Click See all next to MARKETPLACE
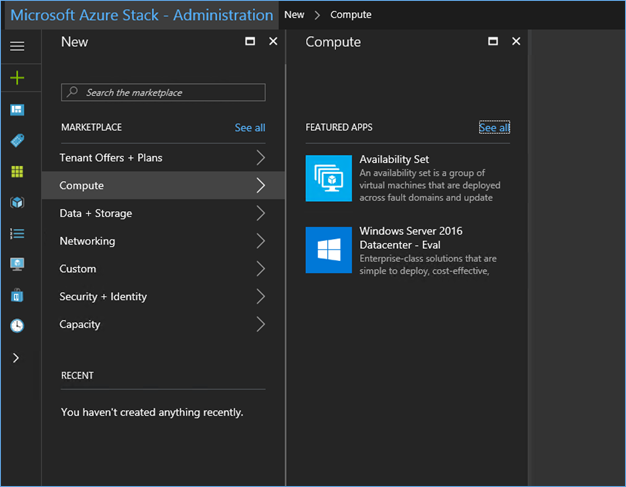Screen dimensions: 626x487 coord(250,128)
